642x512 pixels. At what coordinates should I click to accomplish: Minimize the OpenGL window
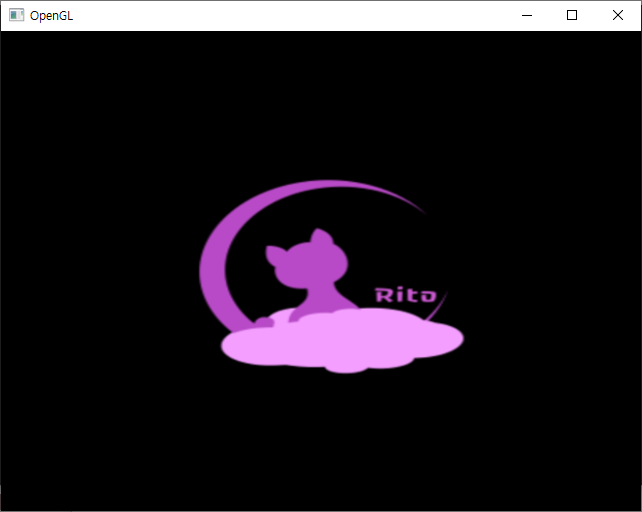coord(527,16)
